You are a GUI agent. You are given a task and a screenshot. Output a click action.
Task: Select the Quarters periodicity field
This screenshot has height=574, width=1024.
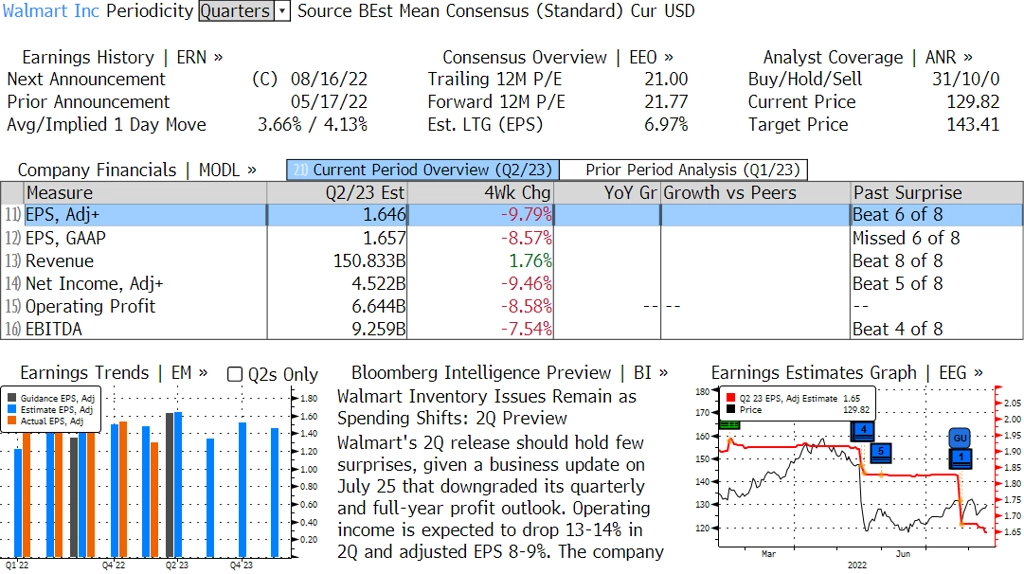click(x=236, y=11)
